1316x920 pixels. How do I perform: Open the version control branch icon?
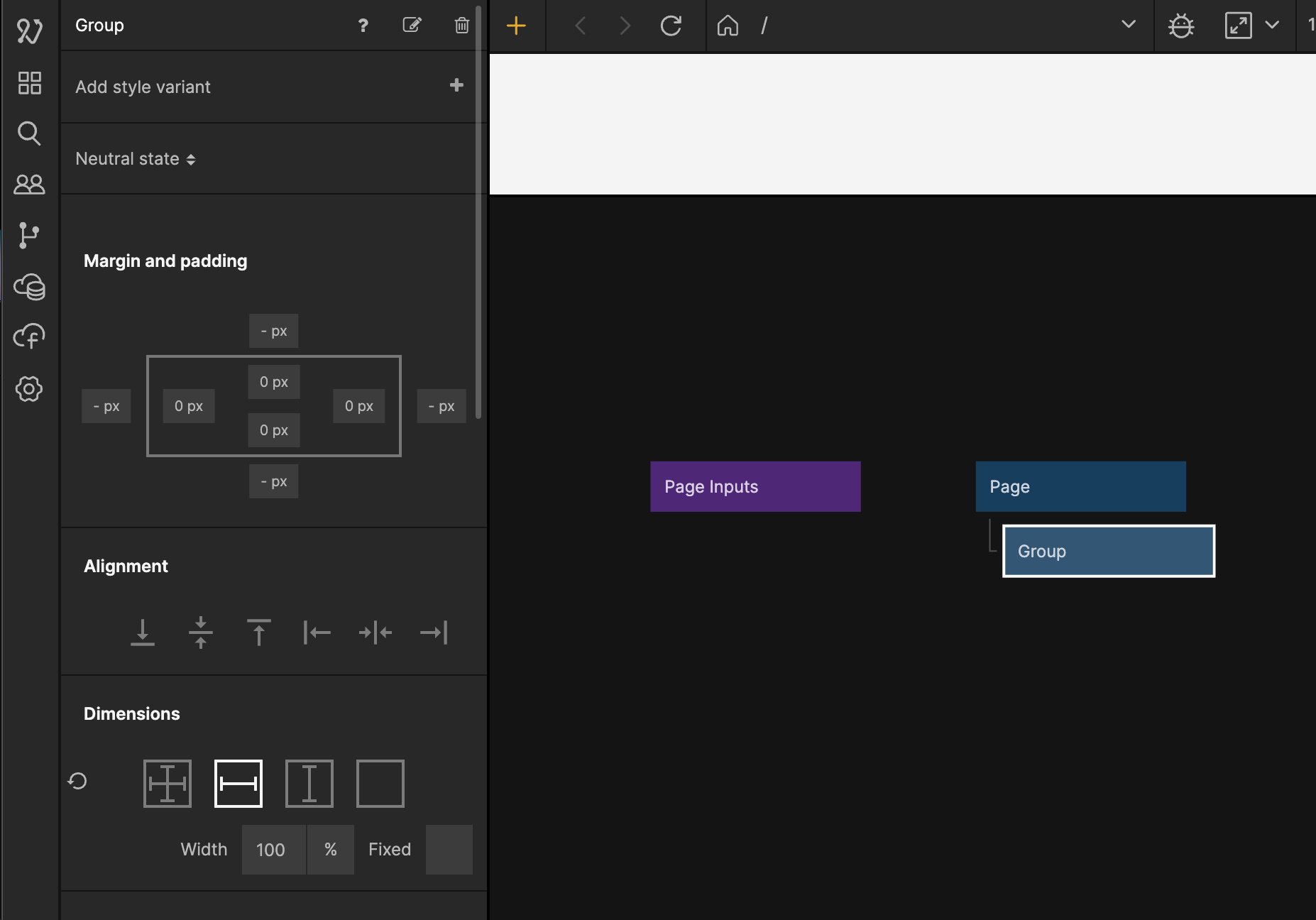[x=29, y=235]
